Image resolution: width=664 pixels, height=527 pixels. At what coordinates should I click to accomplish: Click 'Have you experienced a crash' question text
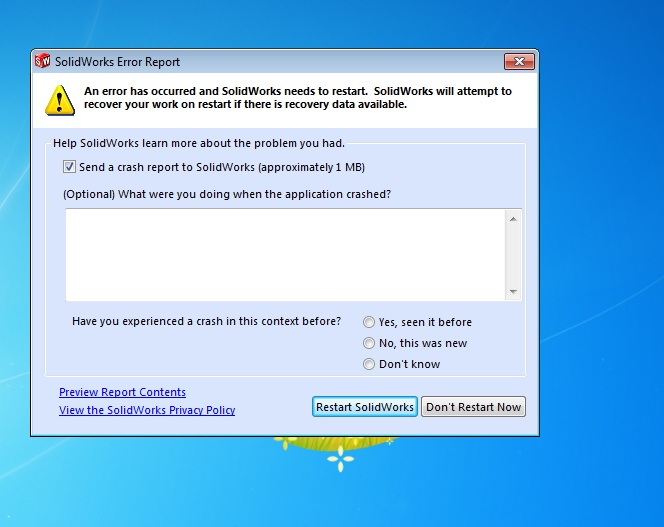206,321
